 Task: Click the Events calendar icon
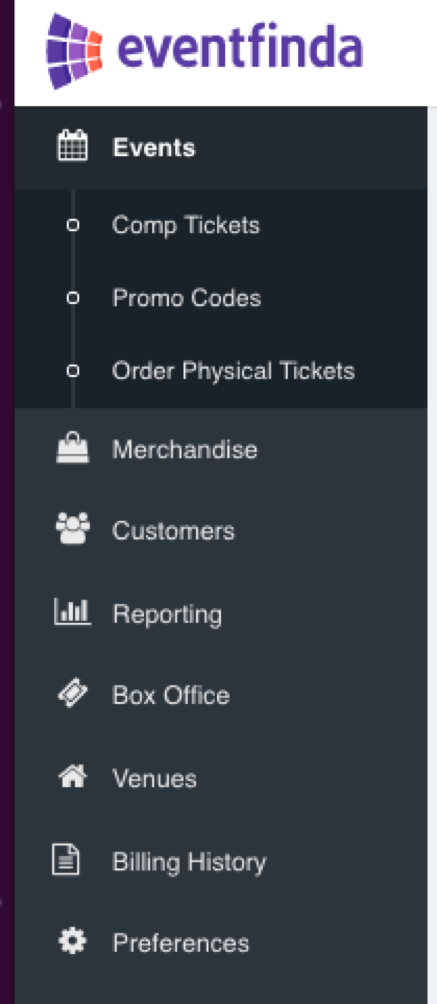click(x=72, y=147)
